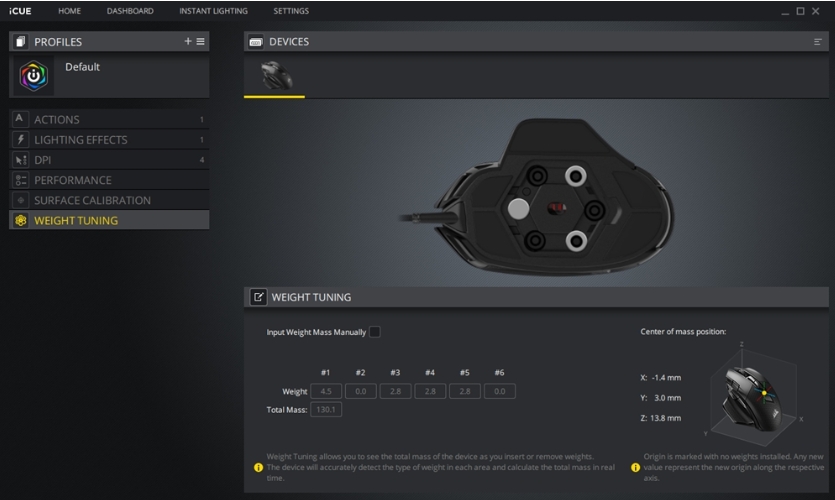This screenshot has width=835, height=500.
Task: Click the red sensor in the mouse center
Action: tap(556, 208)
